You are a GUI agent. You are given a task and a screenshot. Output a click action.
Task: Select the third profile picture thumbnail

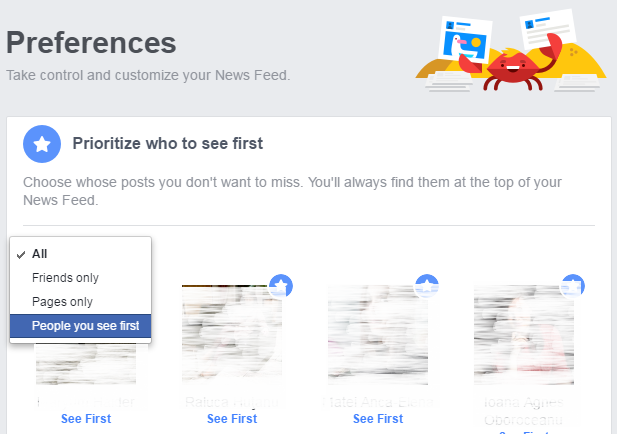[378, 334]
